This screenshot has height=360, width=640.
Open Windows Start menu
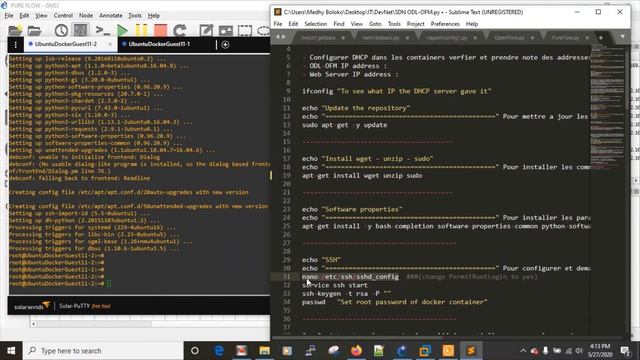(x=11, y=351)
